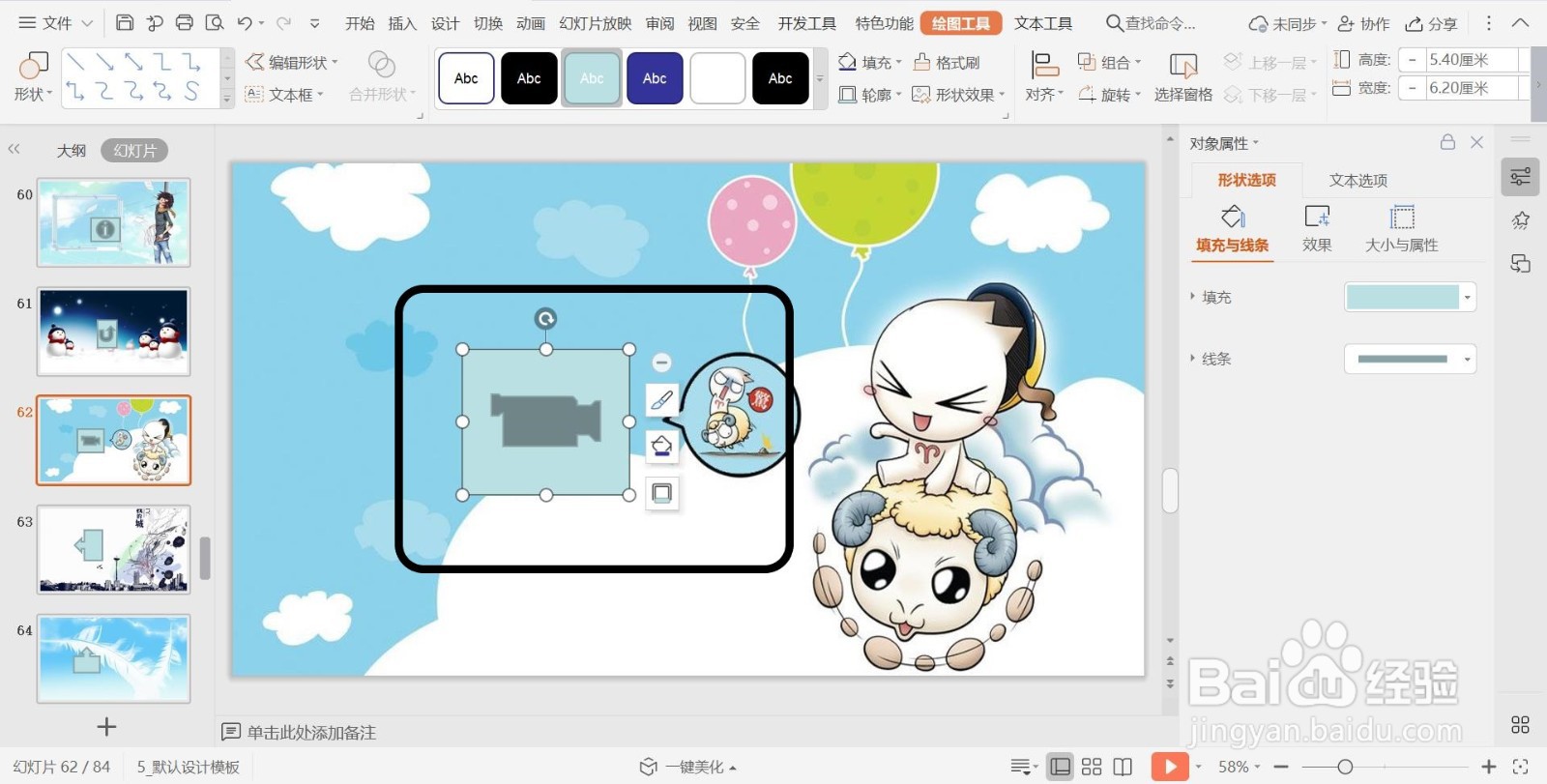This screenshot has width=1547, height=784.
Task: Click the Undo arrow icon
Action: (x=245, y=22)
